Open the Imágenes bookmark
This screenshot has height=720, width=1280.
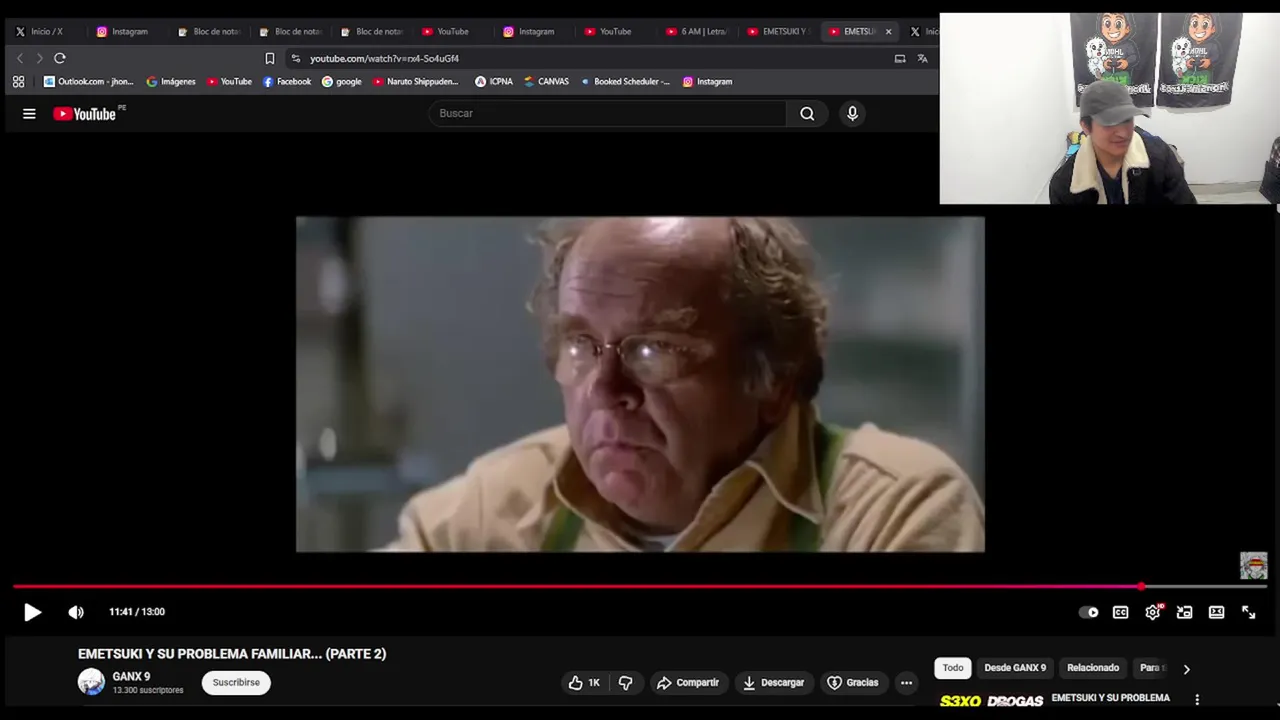click(171, 82)
